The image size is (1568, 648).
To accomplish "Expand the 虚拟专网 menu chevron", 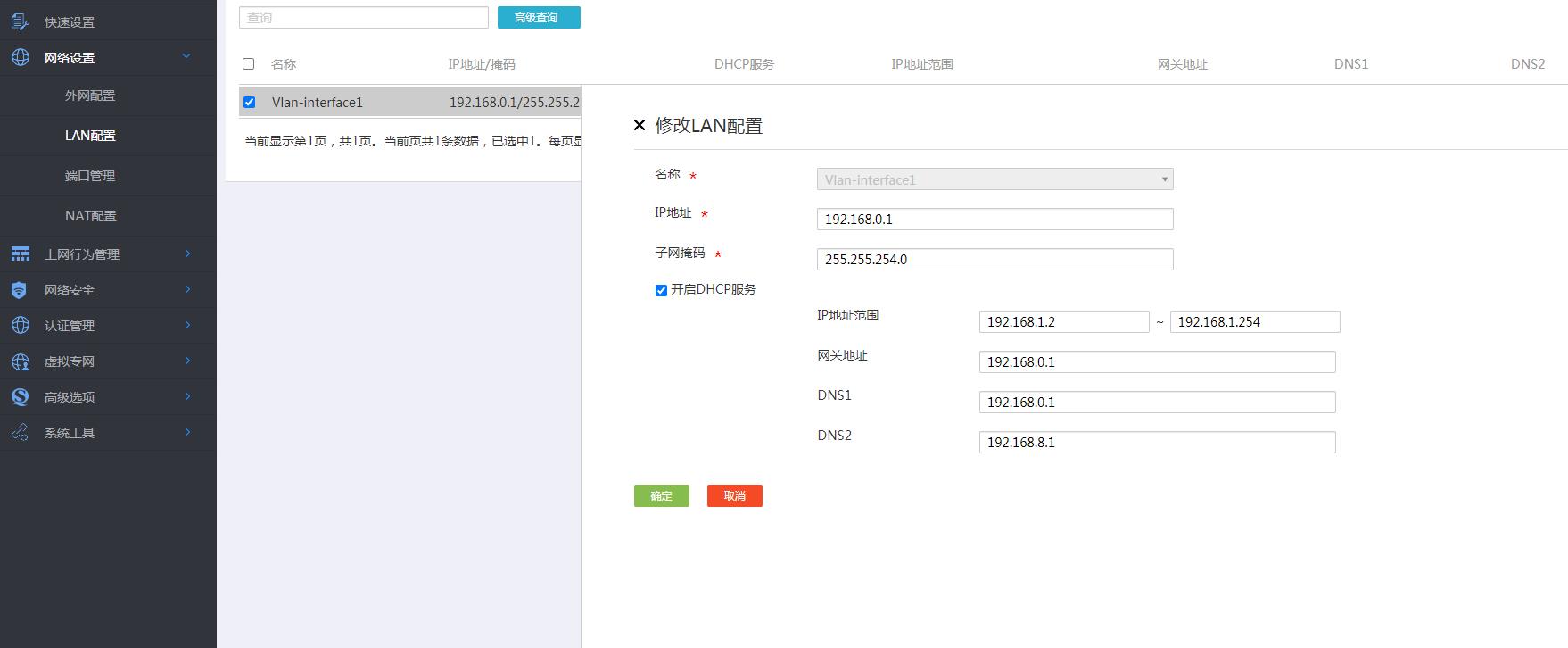I will point(187,361).
